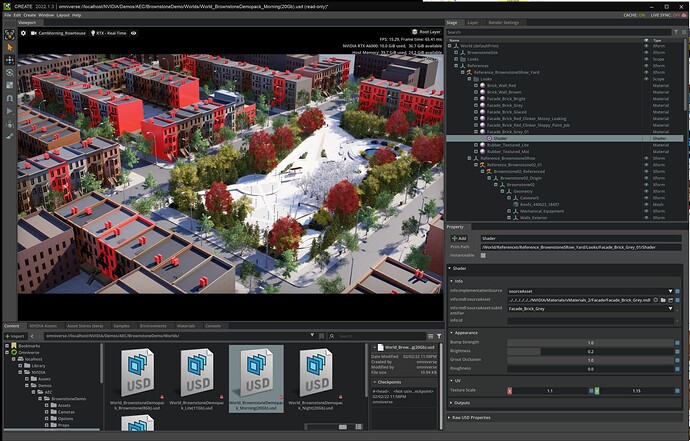This screenshot has height=441, width=690.
Task: Open World_BrownstoneDemopack_Night(20Gb).usd thumbnail
Action: 316,372
